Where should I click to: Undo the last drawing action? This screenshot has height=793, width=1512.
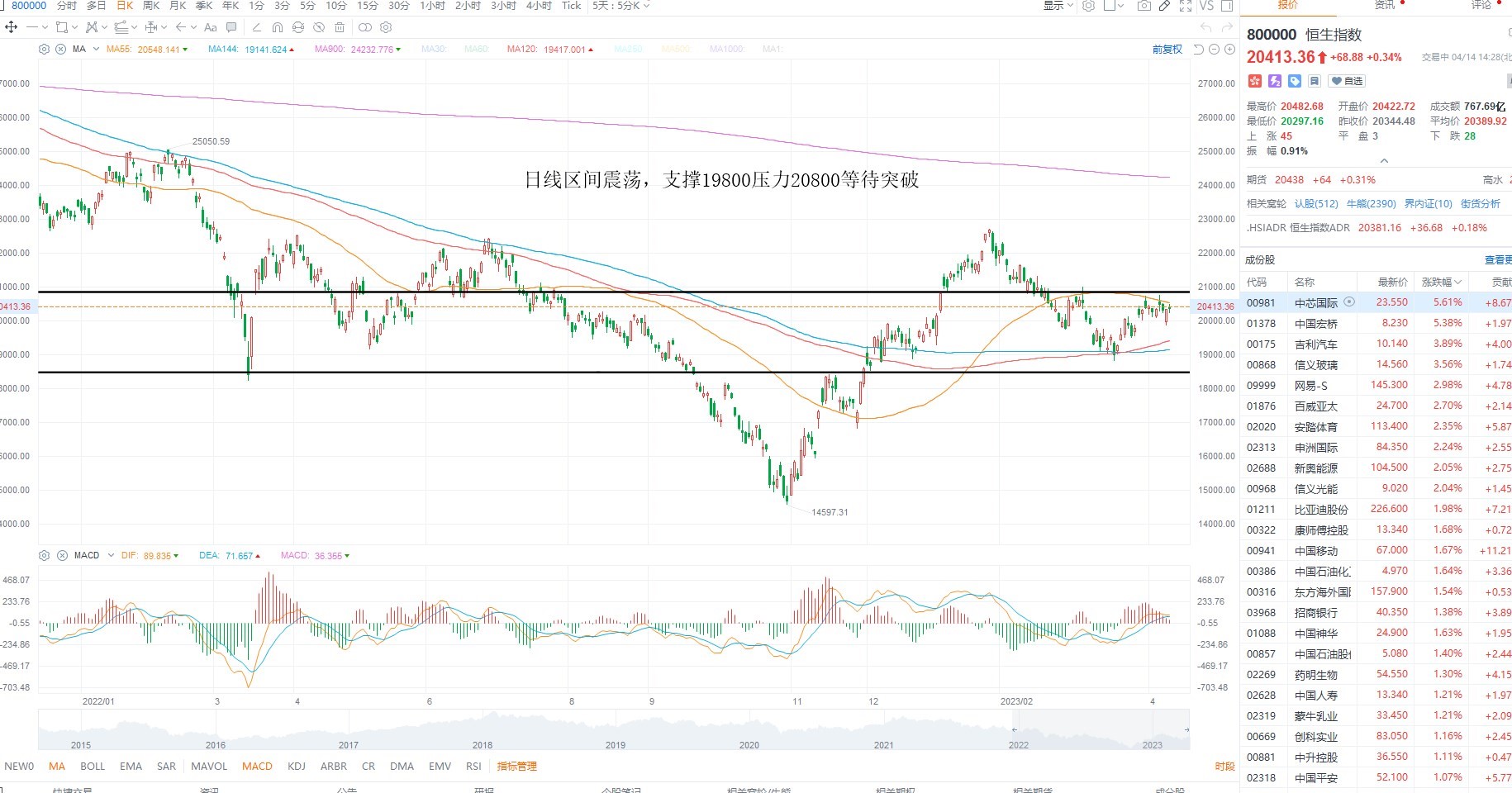tap(1205, 27)
